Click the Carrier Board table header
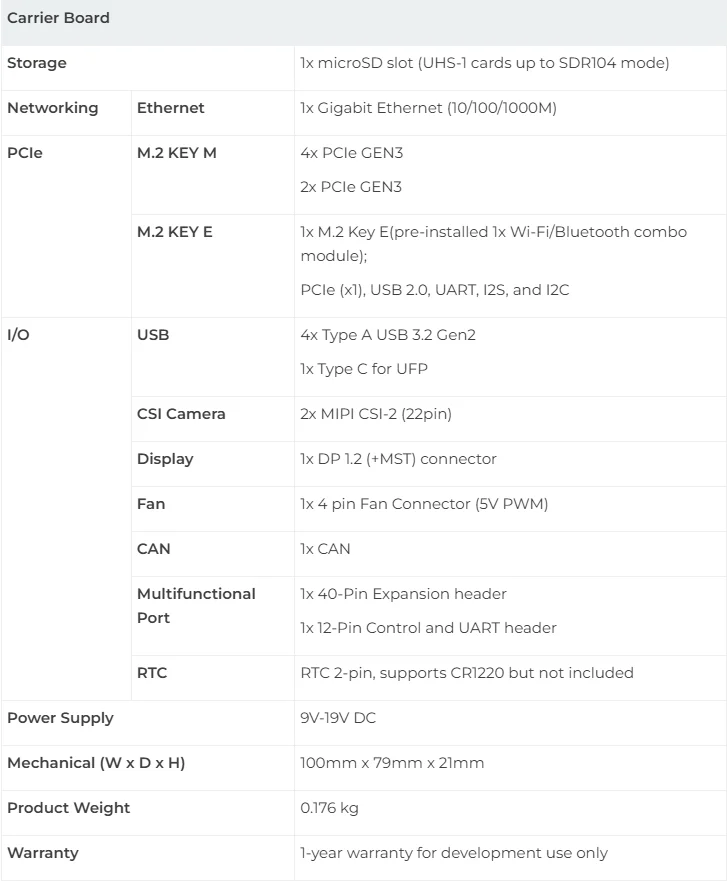727x881 pixels. [58, 18]
